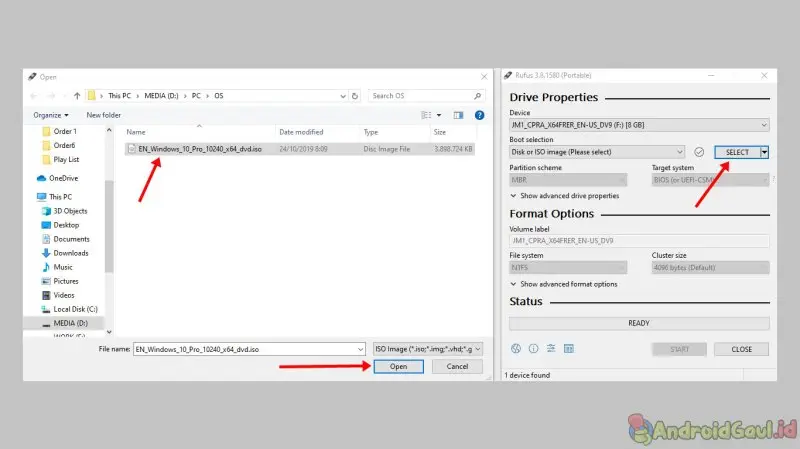
Task: Click the READY status progress bar
Action: [x=639, y=323]
